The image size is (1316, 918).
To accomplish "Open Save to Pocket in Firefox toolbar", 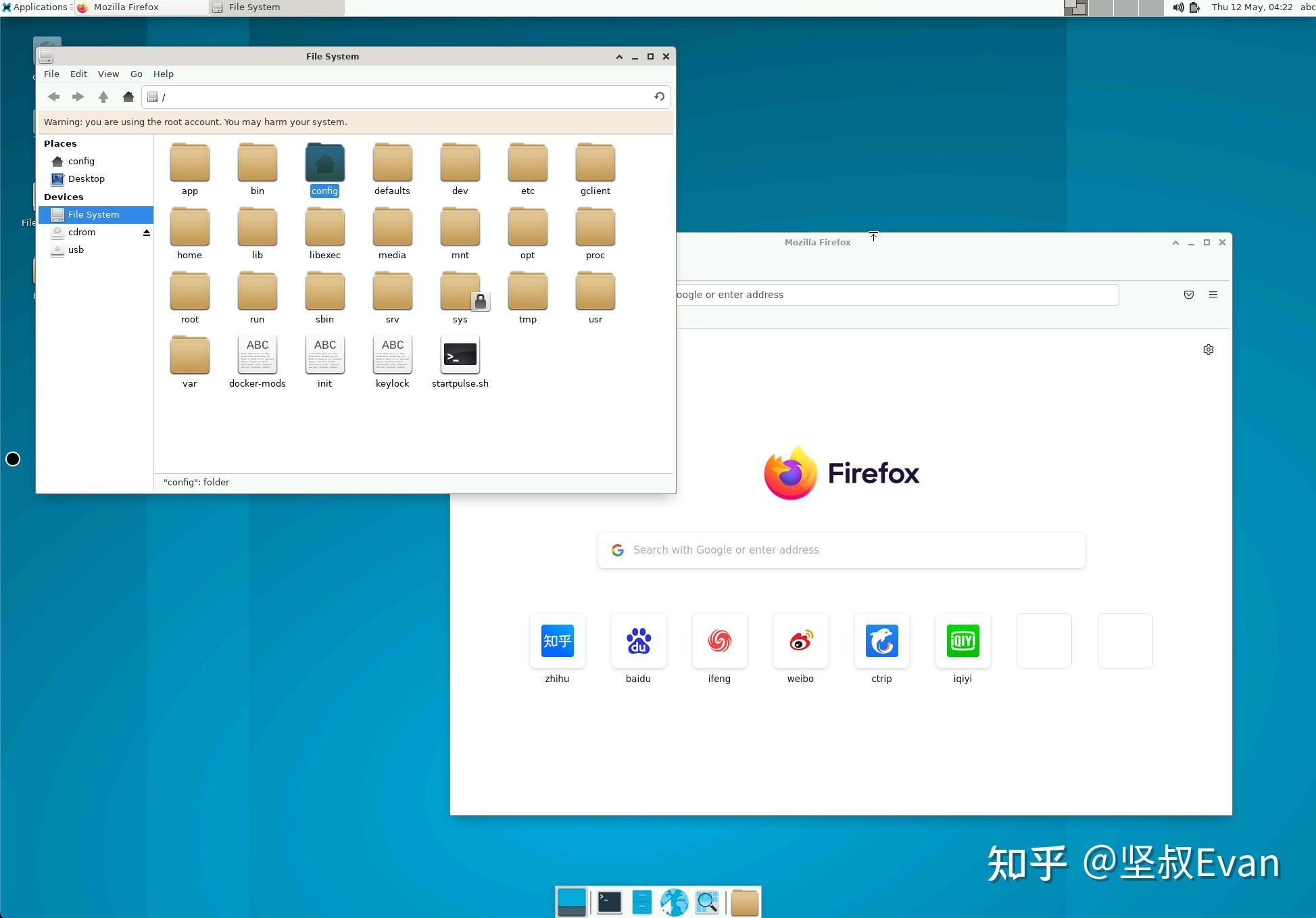I will coord(1189,295).
